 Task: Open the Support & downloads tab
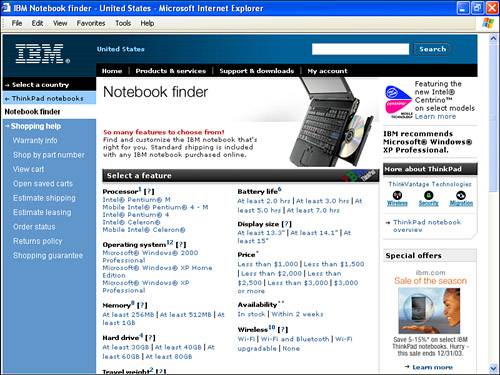pyautogui.click(x=257, y=71)
